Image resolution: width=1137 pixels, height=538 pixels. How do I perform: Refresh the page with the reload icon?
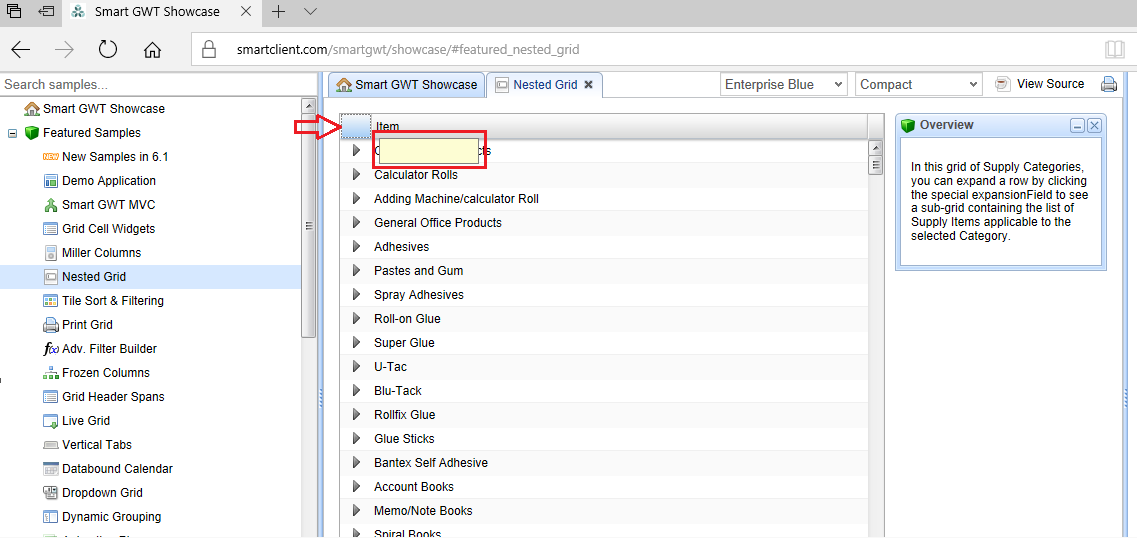coord(108,49)
